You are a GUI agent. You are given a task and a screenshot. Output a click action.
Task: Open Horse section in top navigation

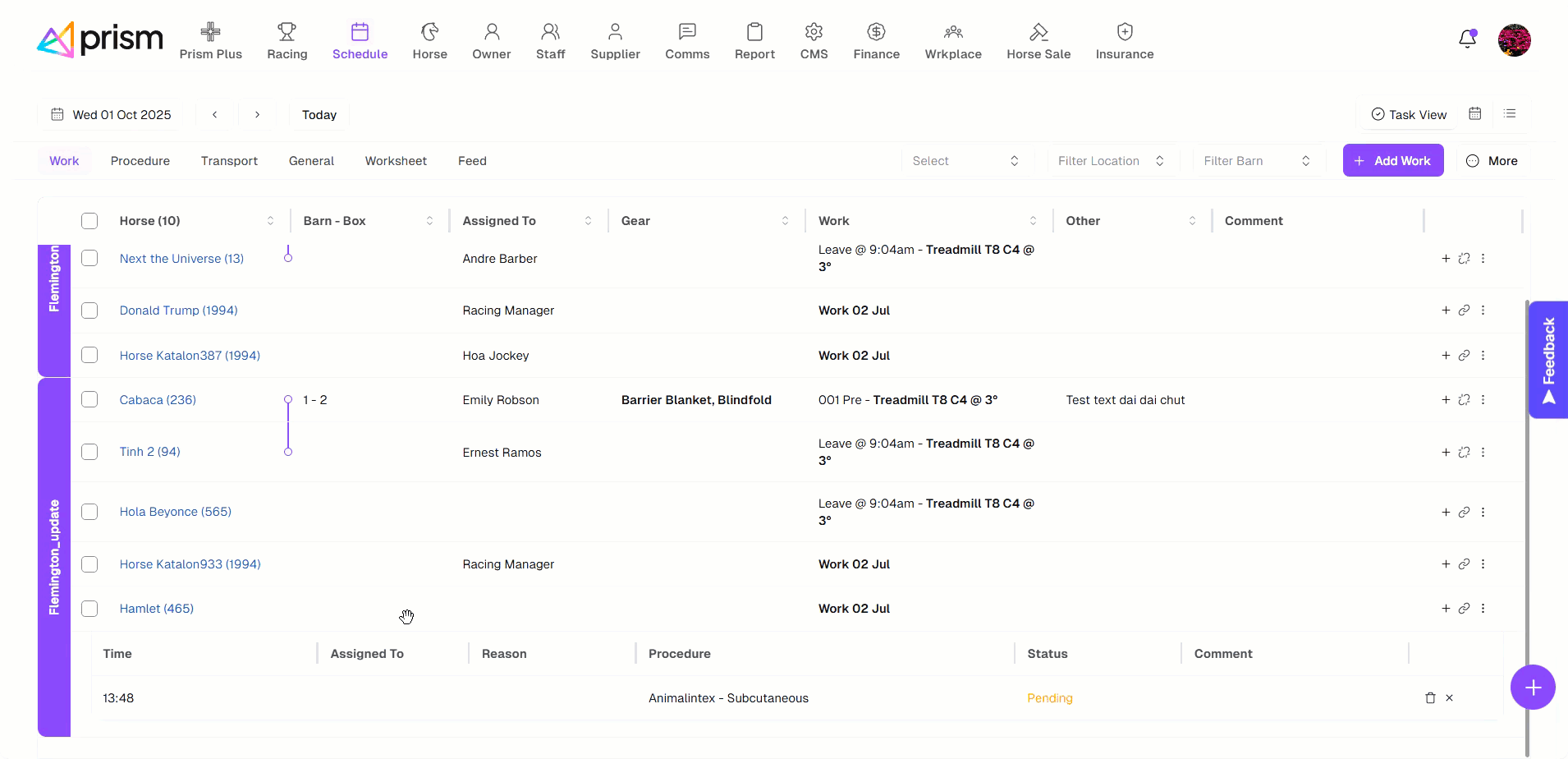429,41
